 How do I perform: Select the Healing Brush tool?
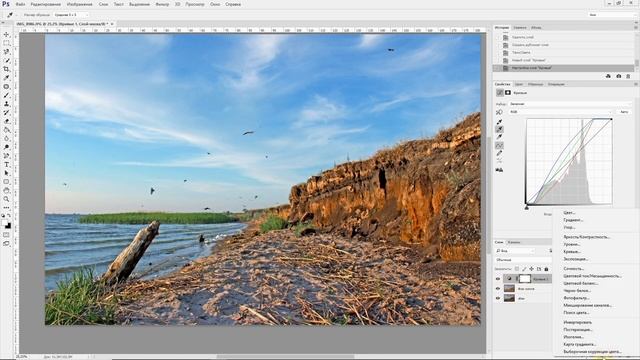[x=6, y=87]
